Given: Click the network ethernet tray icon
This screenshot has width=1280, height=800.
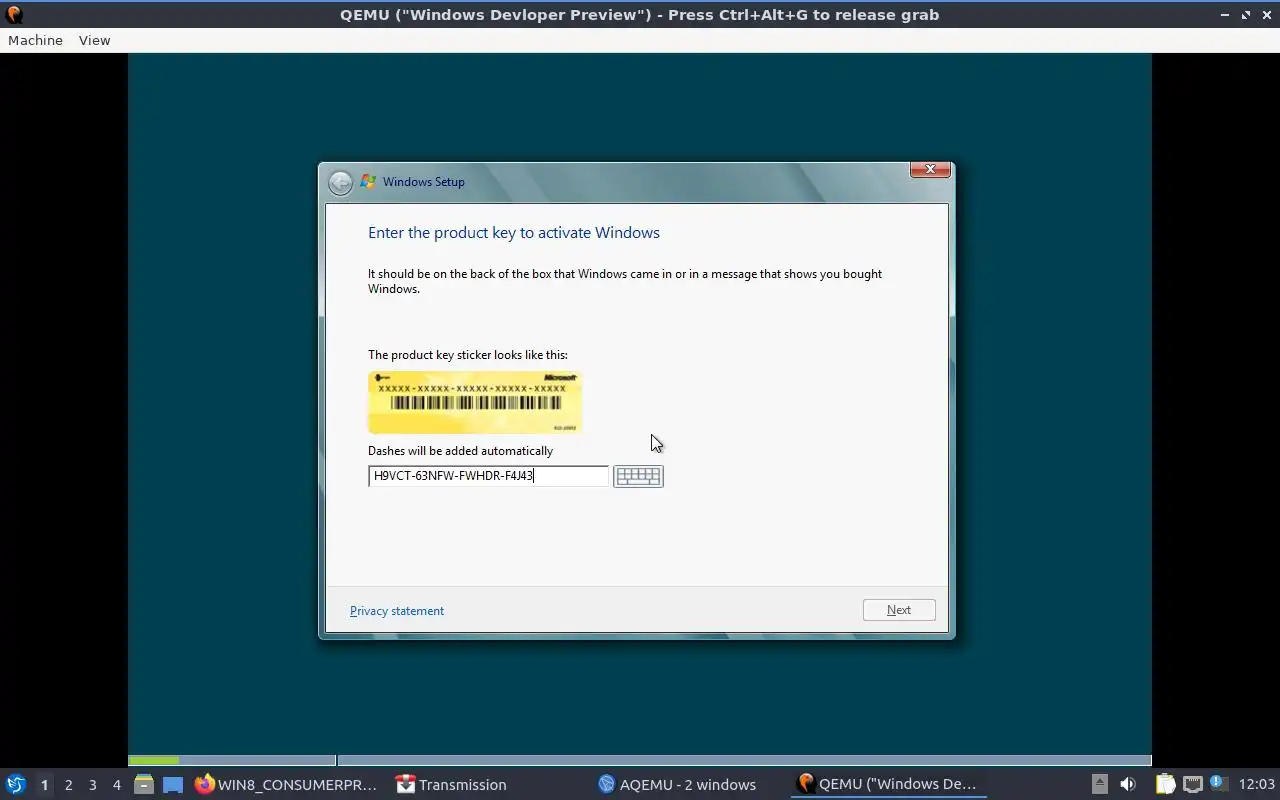Looking at the screenshot, I should coord(1192,784).
